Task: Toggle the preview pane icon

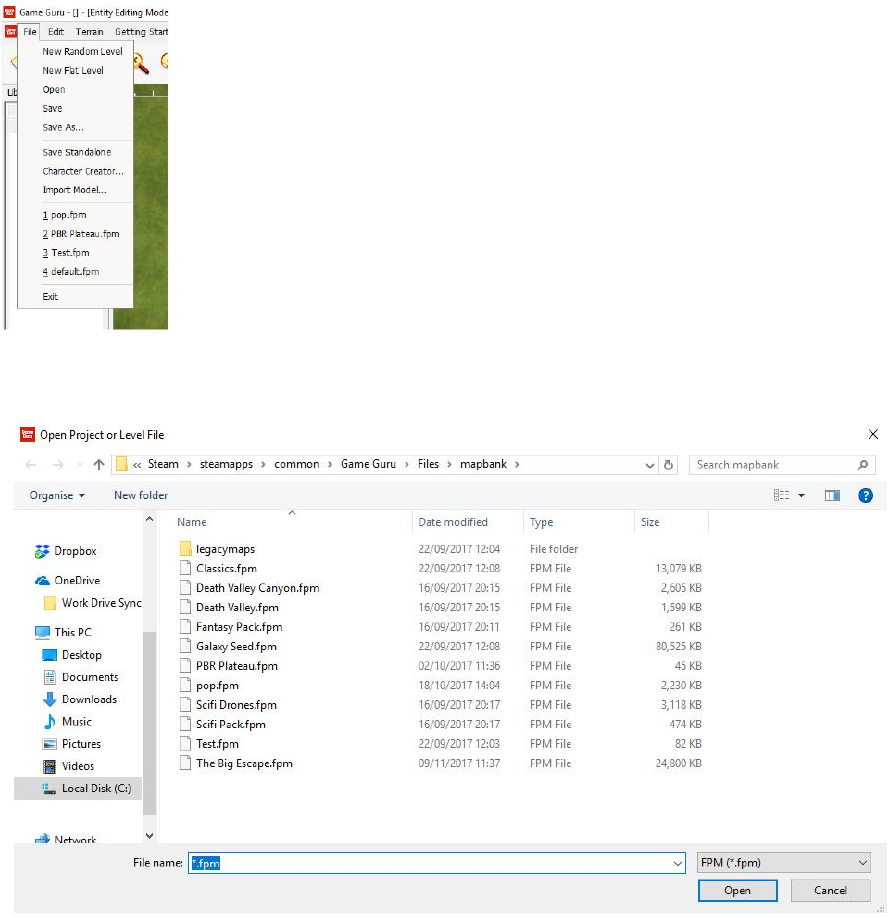Action: tap(832, 496)
